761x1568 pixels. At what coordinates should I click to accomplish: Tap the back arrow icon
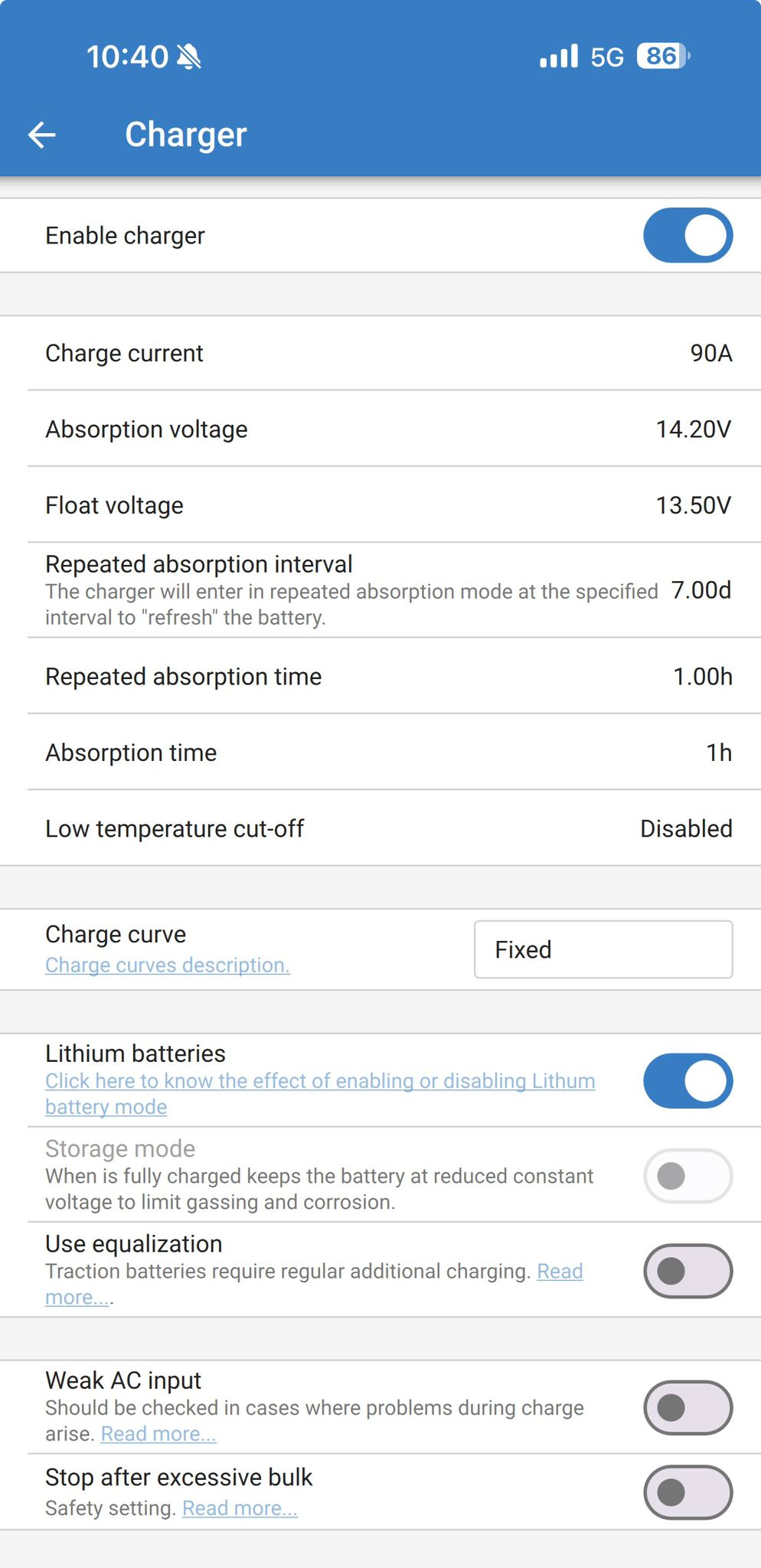click(42, 135)
